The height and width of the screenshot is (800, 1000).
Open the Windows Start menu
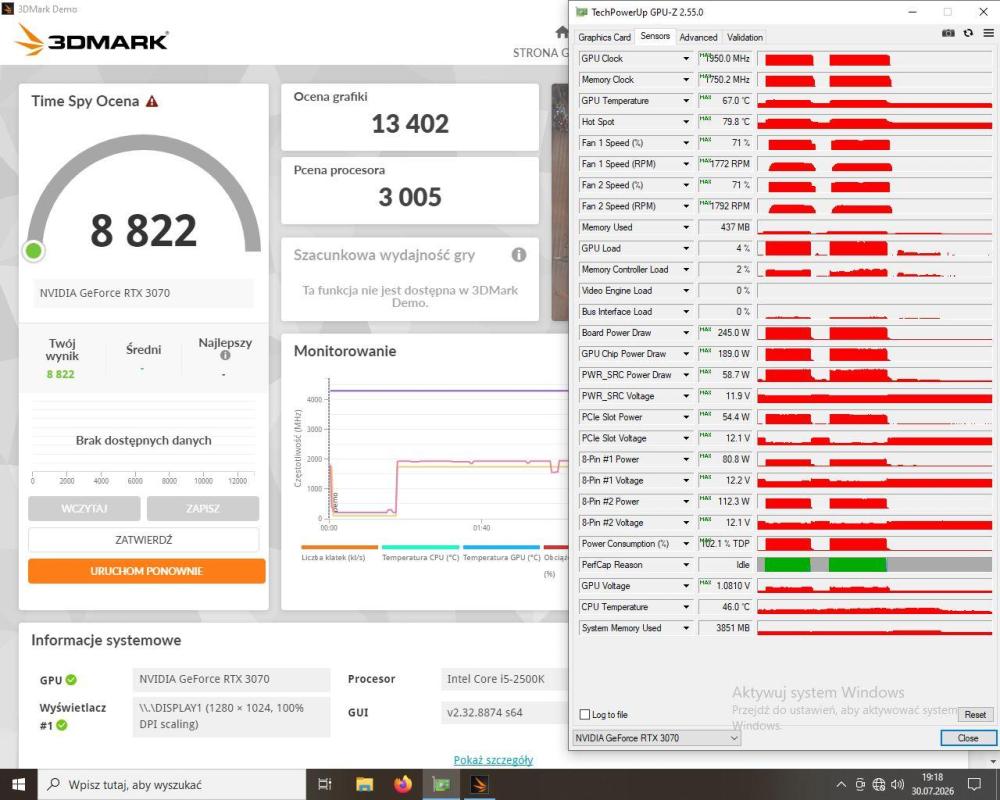pyautogui.click(x=18, y=785)
